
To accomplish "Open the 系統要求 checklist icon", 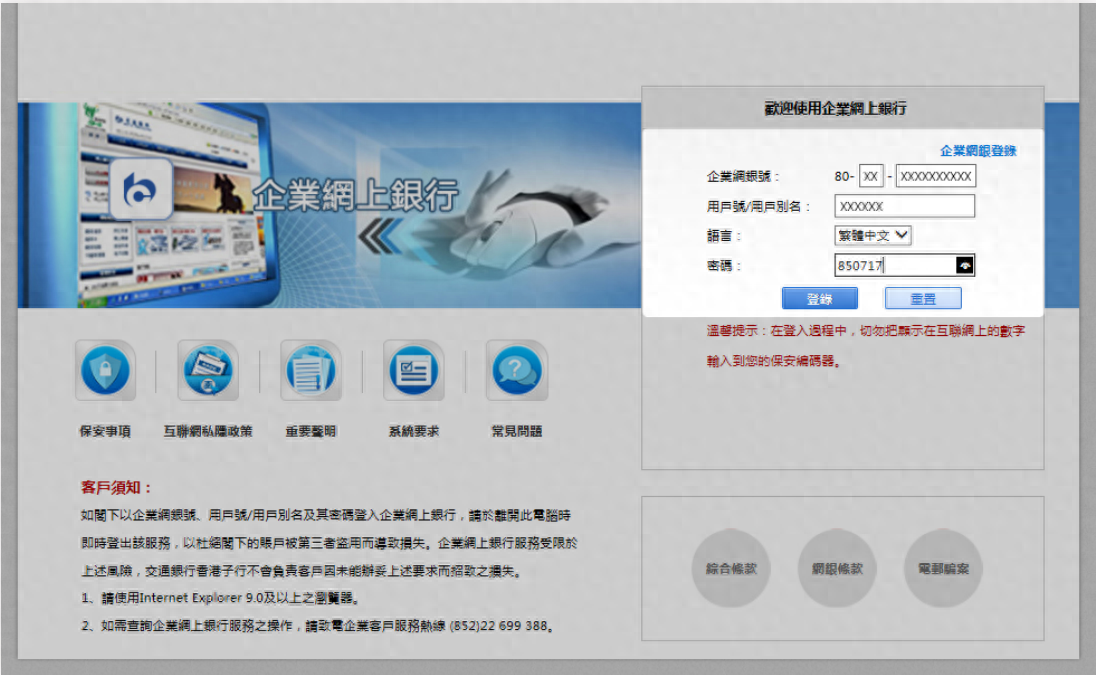I will point(414,371).
